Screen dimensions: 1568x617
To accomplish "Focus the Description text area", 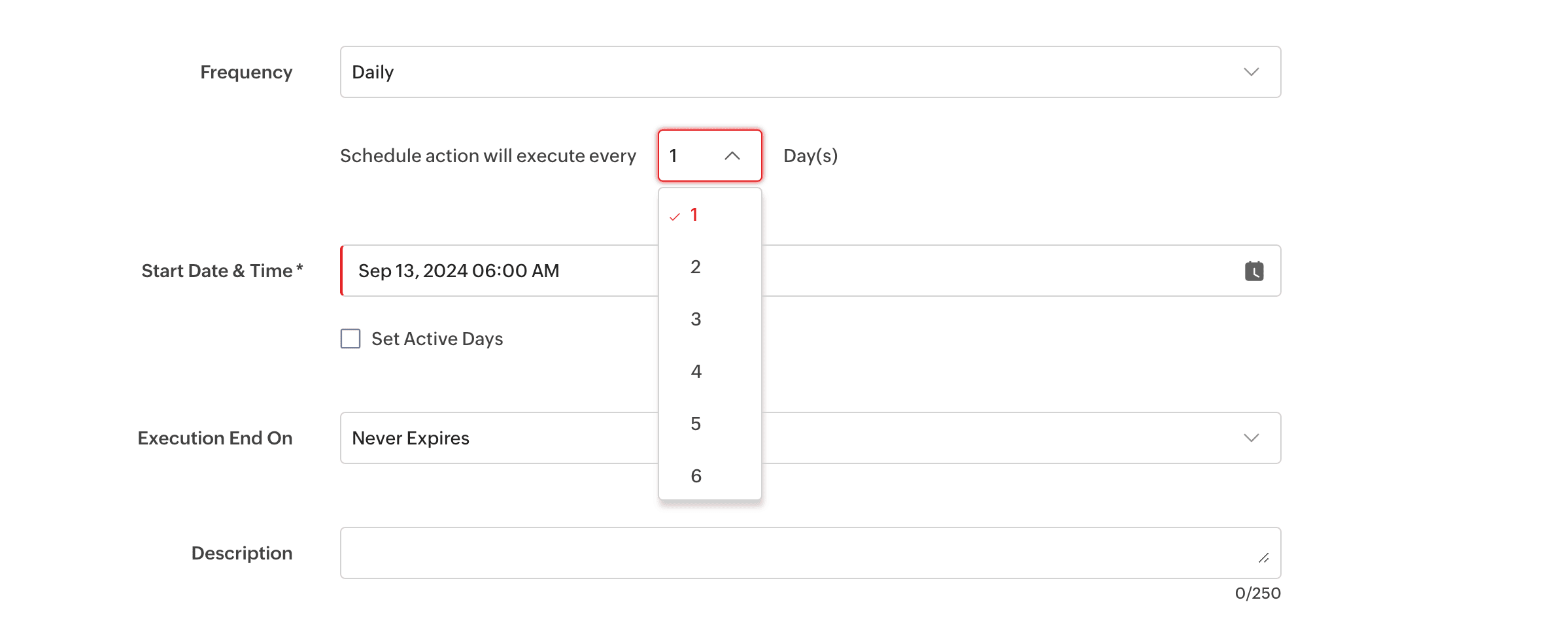I will tap(785, 553).
